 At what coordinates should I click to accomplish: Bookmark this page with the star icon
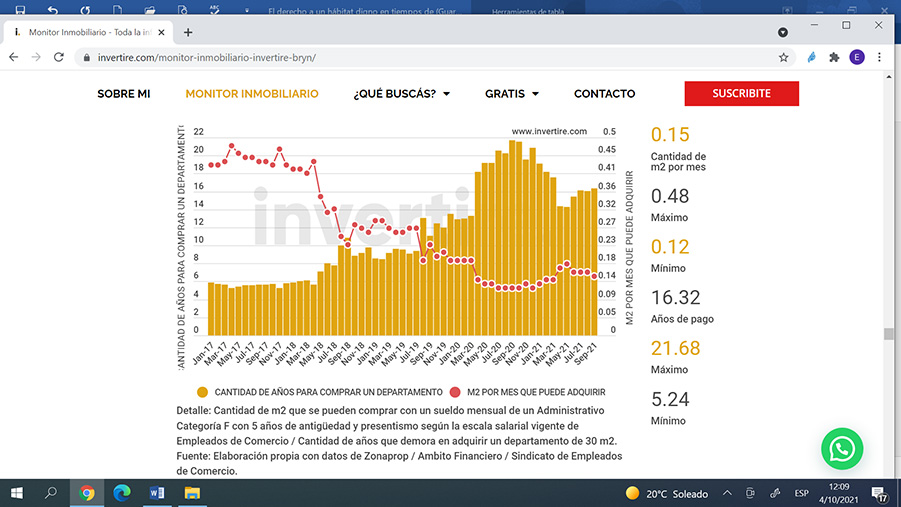pos(783,57)
